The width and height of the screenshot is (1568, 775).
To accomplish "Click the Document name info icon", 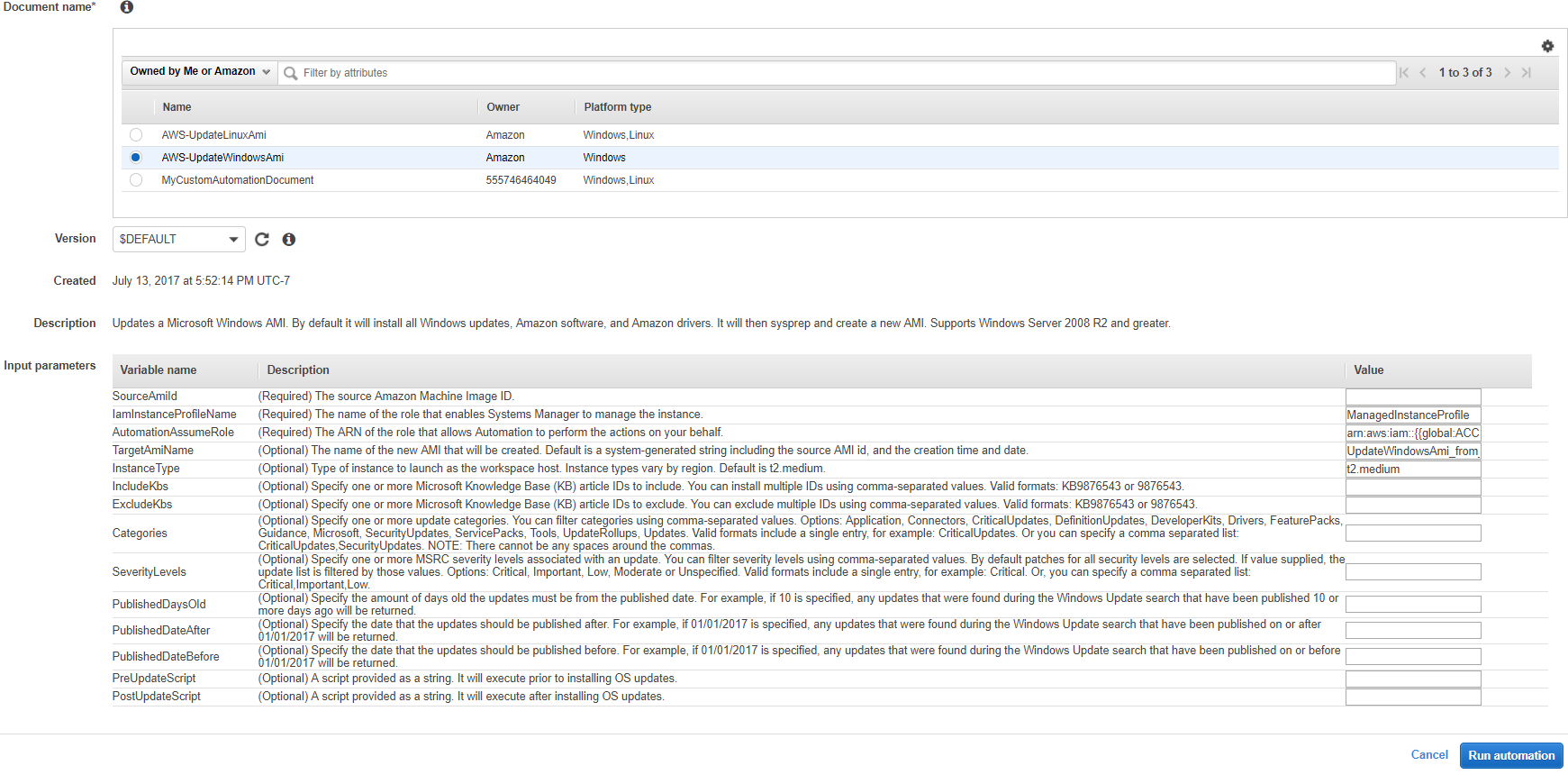I will (x=127, y=7).
